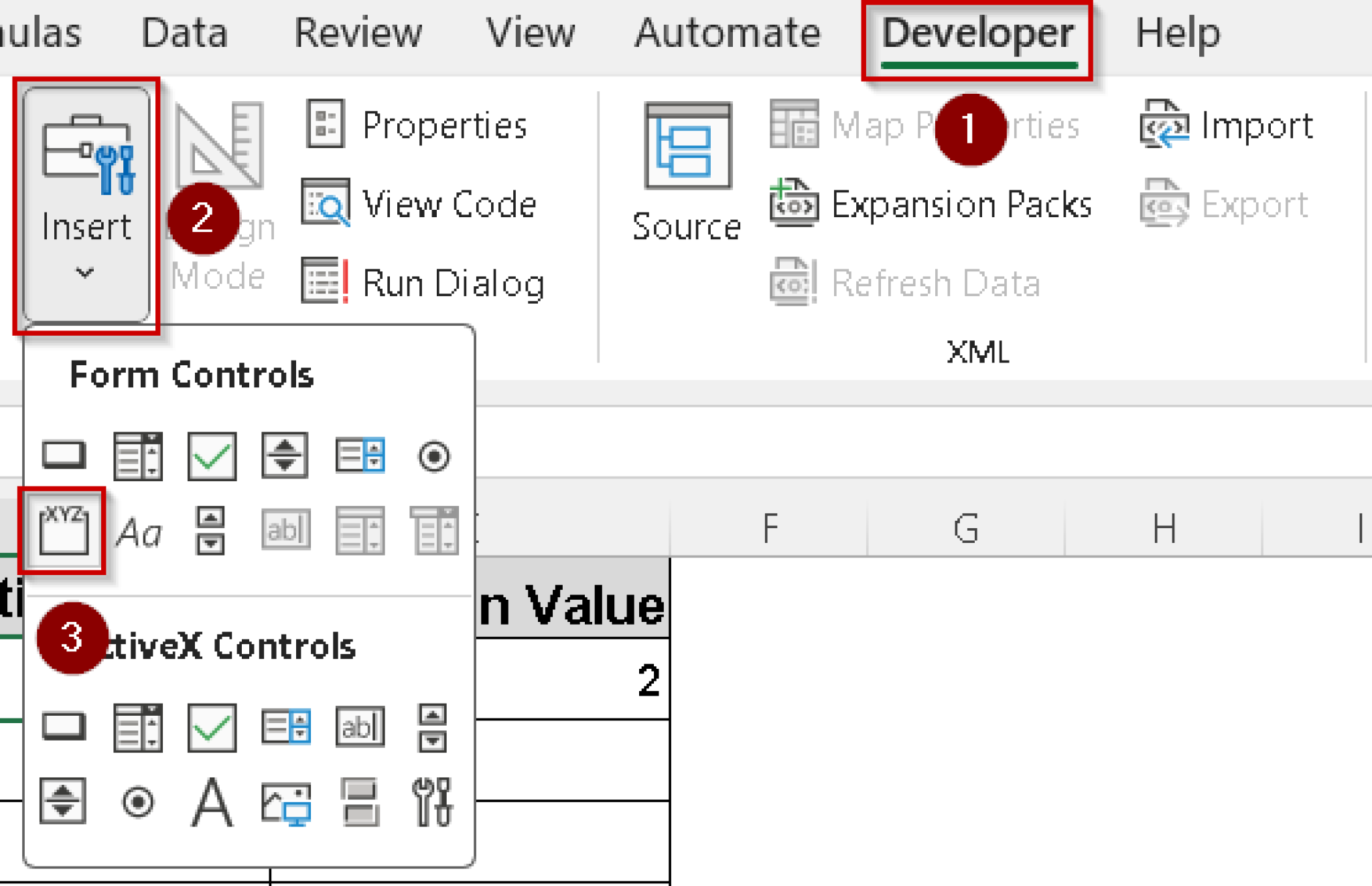This screenshot has height=886, width=1372.
Task: Choose the Form Controls scroll bar
Action: (x=210, y=530)
